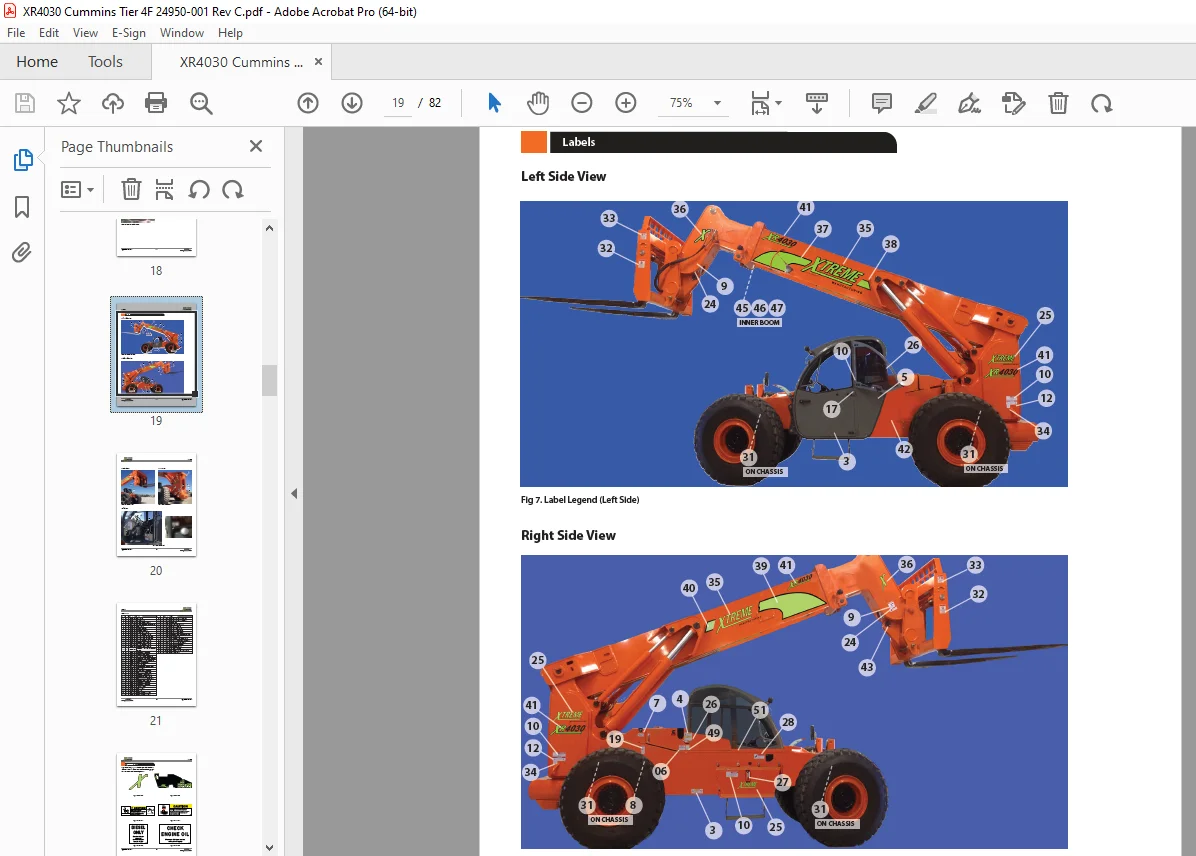
Task: Zoom out with minus button
Action: [581, 103]
